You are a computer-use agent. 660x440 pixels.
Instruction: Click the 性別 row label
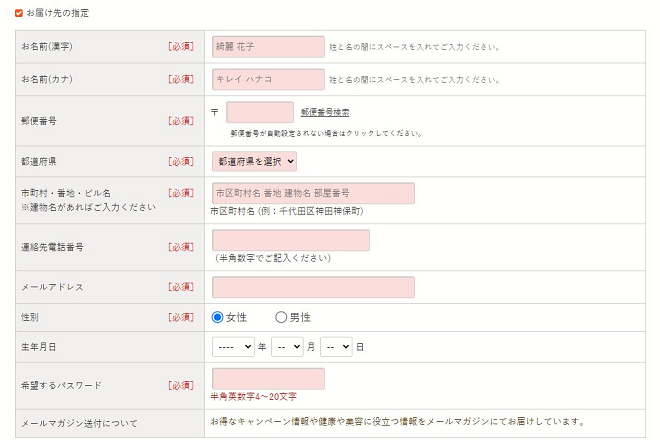(31, 317)
